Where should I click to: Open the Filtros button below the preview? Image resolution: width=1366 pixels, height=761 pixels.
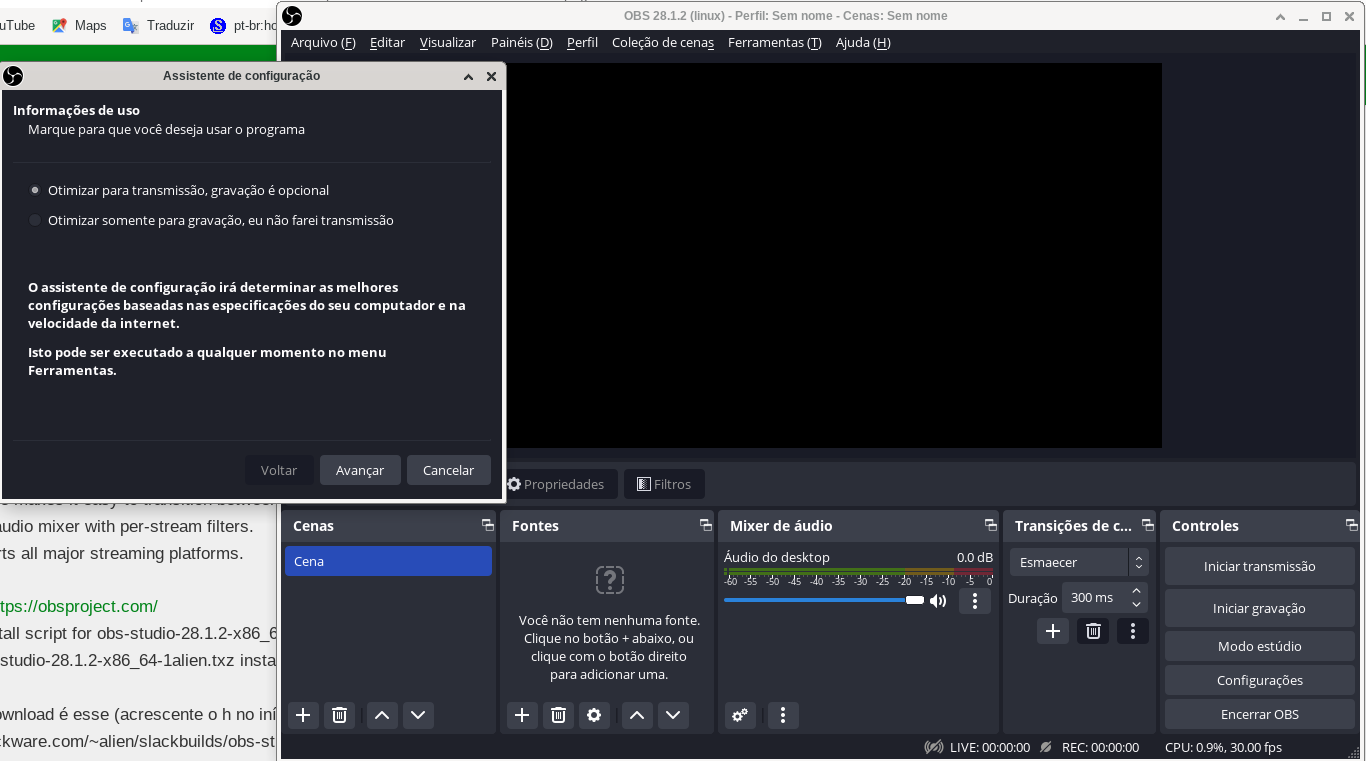coord(664,484)
